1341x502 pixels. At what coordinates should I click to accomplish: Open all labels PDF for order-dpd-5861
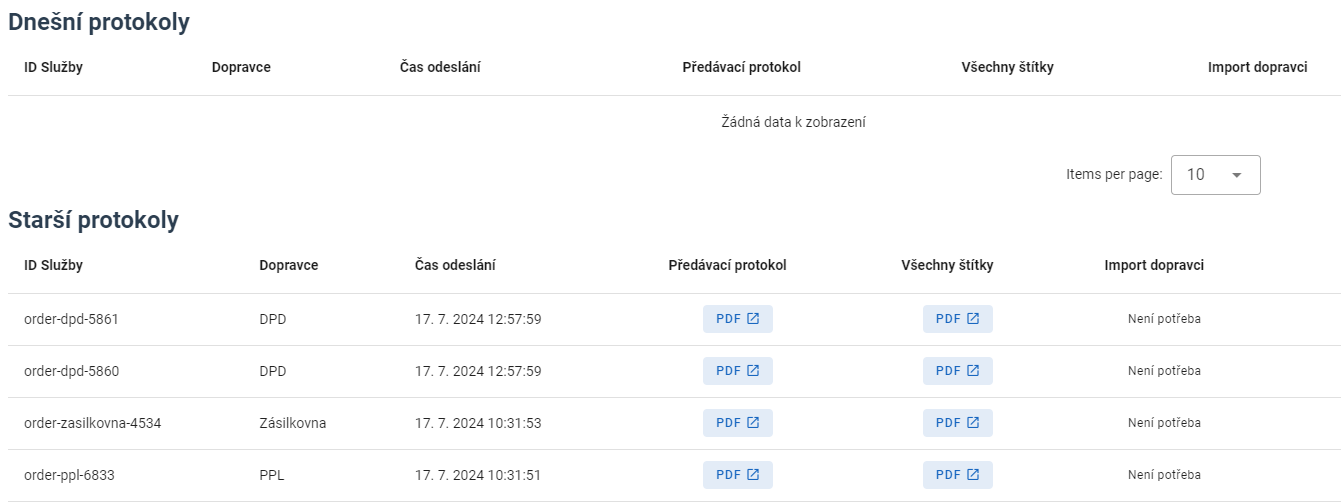click(x=957, y=319)
